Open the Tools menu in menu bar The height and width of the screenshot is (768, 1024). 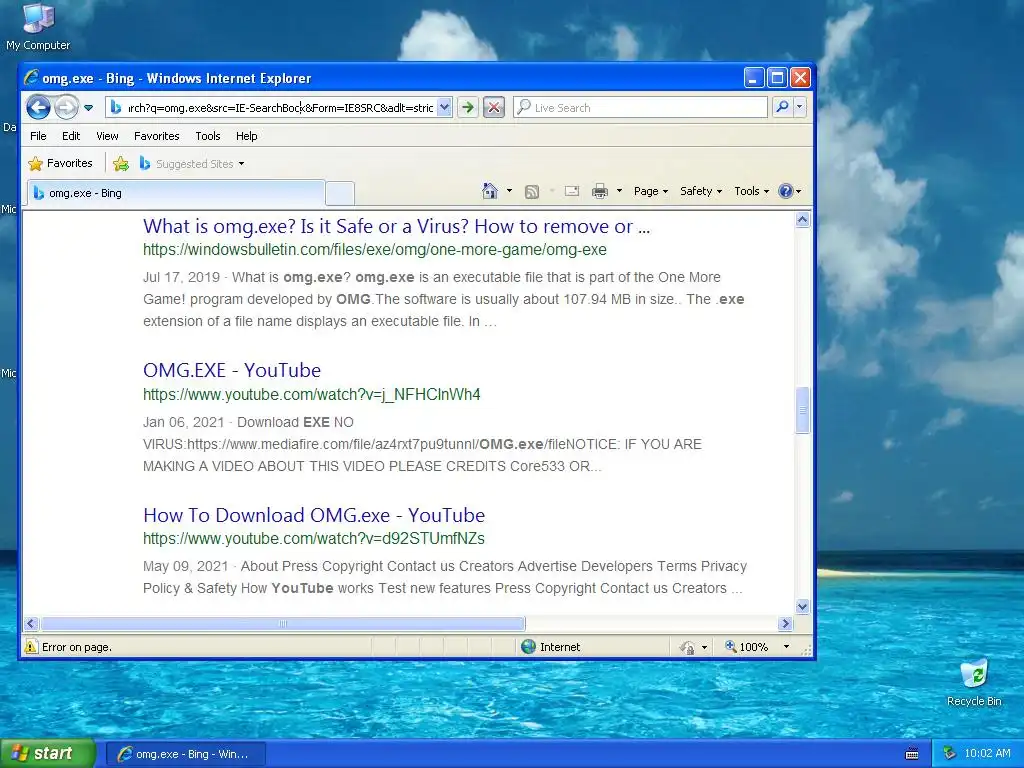click(x=208, y=136)
